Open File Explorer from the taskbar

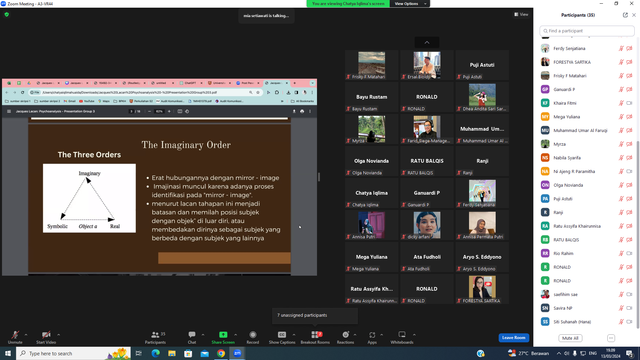coord(172,353)
